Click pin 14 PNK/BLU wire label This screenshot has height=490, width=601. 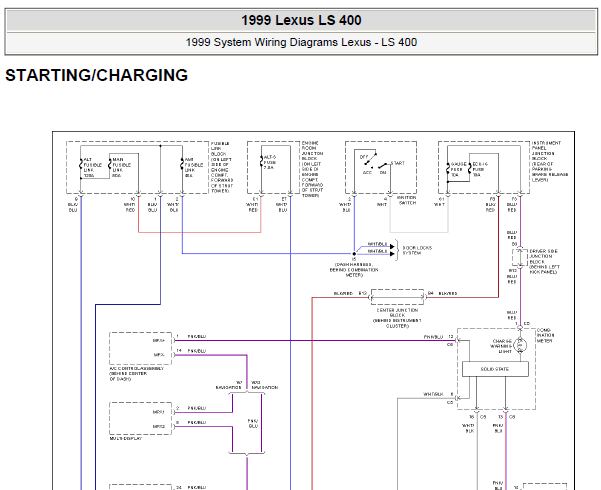pyautogui.click(x=191, y=351)
